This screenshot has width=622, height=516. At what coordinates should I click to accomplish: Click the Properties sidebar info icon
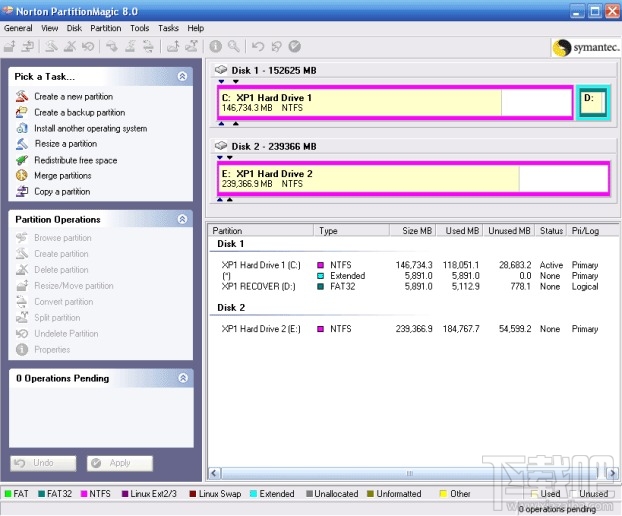pyautogui.click(x=22, y=349)
